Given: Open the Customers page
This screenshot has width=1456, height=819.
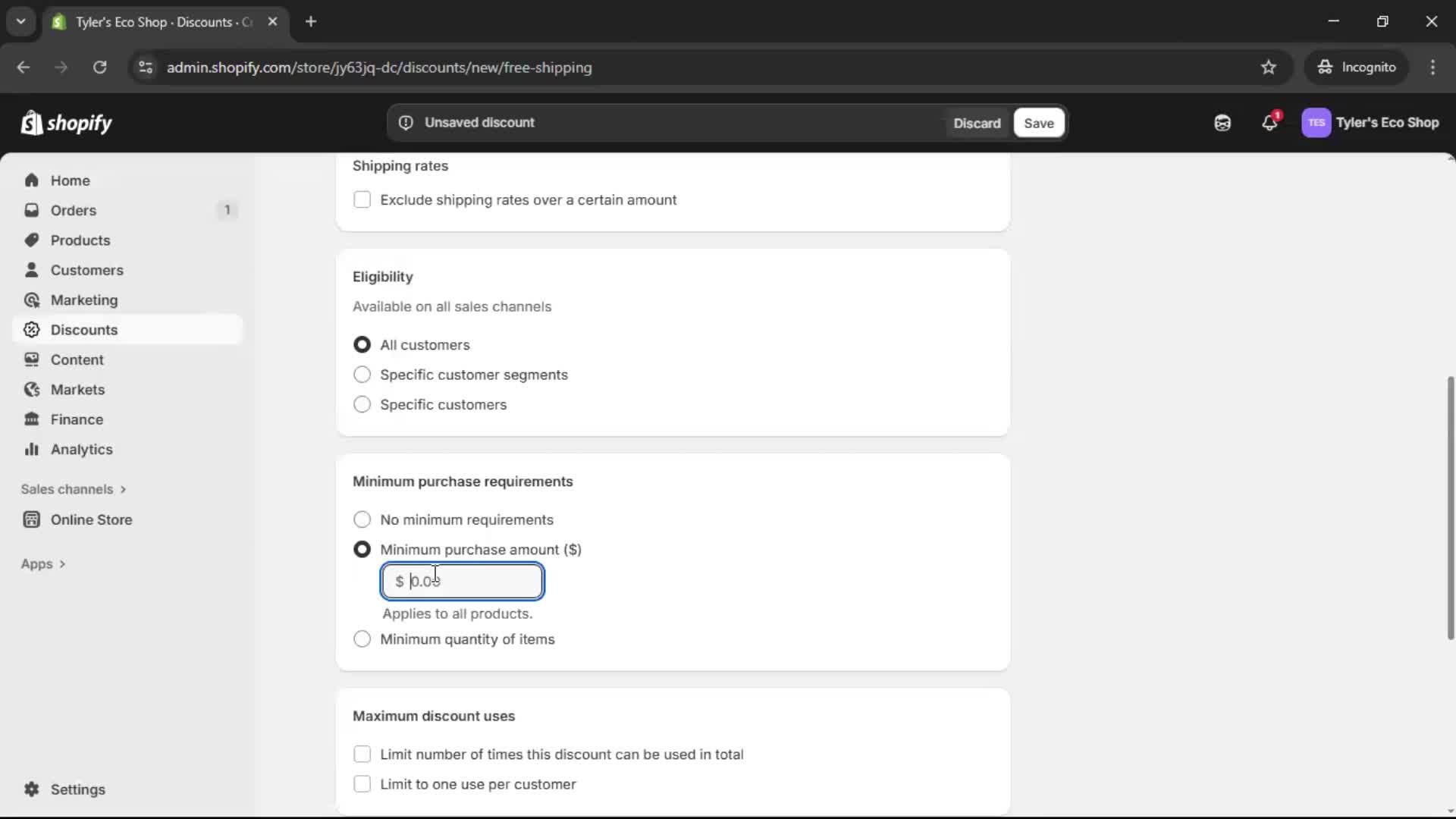Looking at the screenshot, I should [x=87, y=270].
